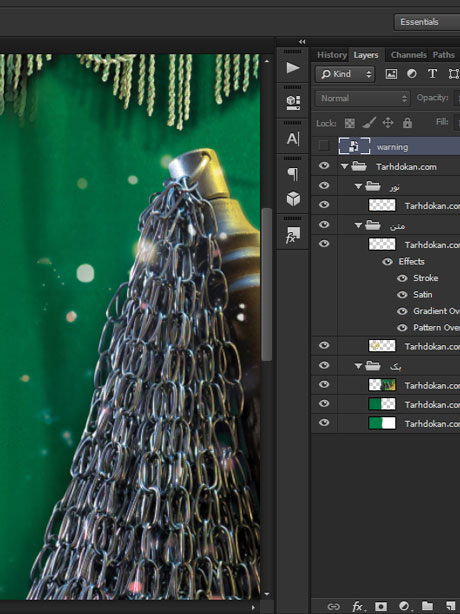Select the Stroke effect label
This screenshot has width=460, height=614.
click(x=426, y=278)
